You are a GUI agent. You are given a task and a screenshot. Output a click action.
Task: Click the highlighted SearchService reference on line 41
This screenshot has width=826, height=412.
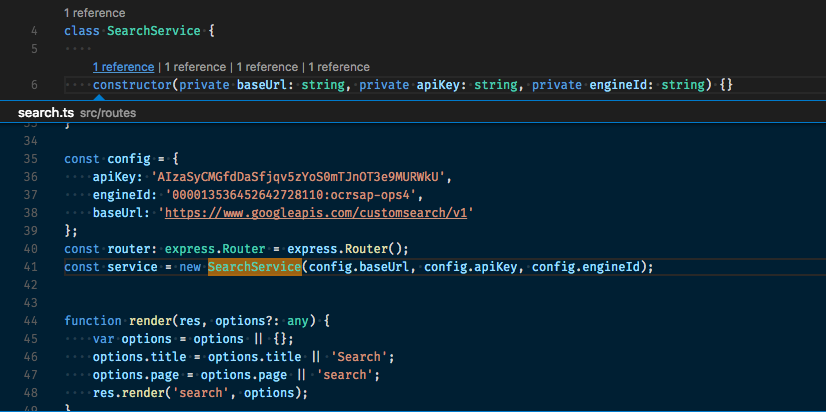point(254,267)
